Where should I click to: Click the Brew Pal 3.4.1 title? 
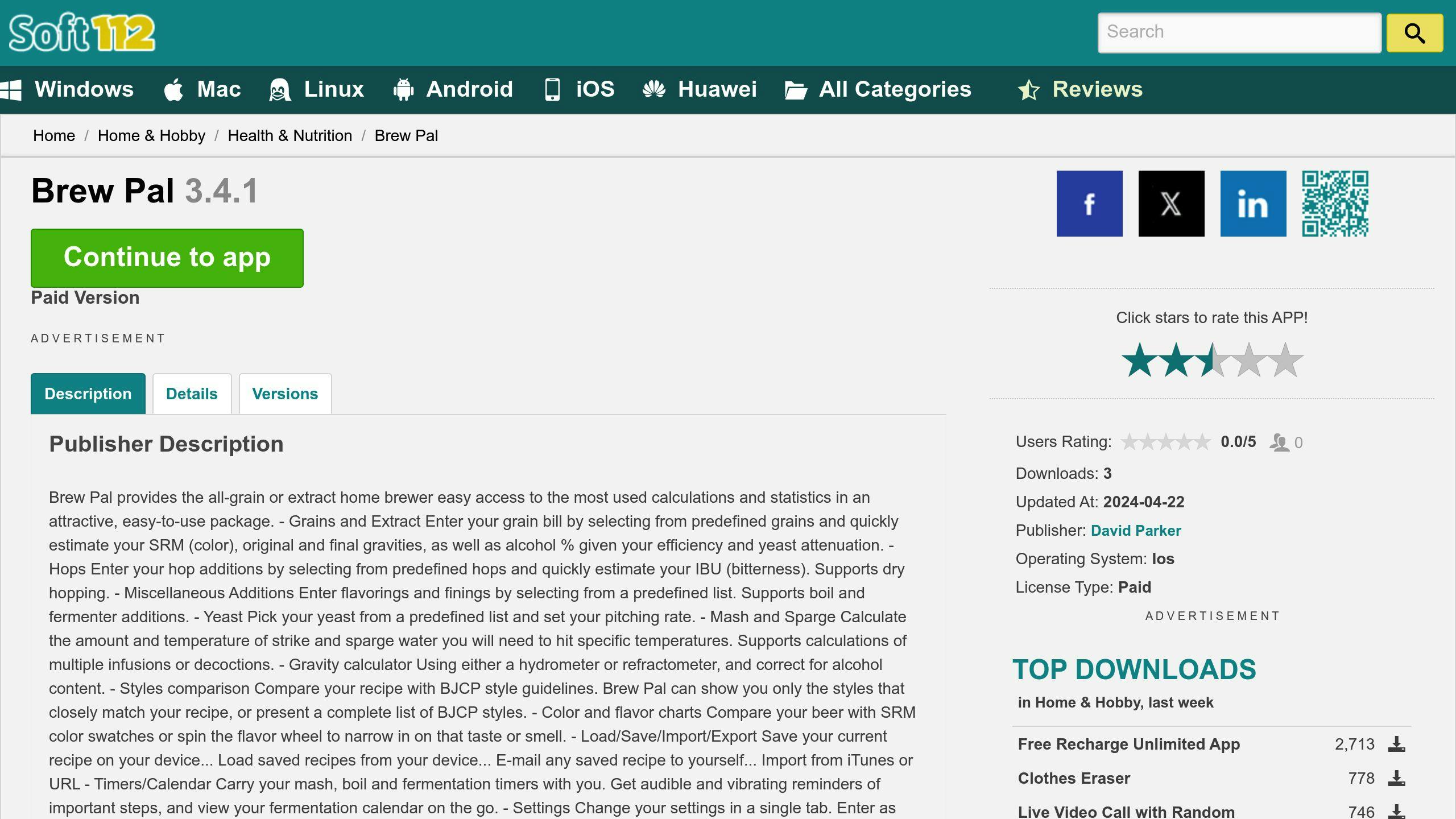click(x=144, y=191)
